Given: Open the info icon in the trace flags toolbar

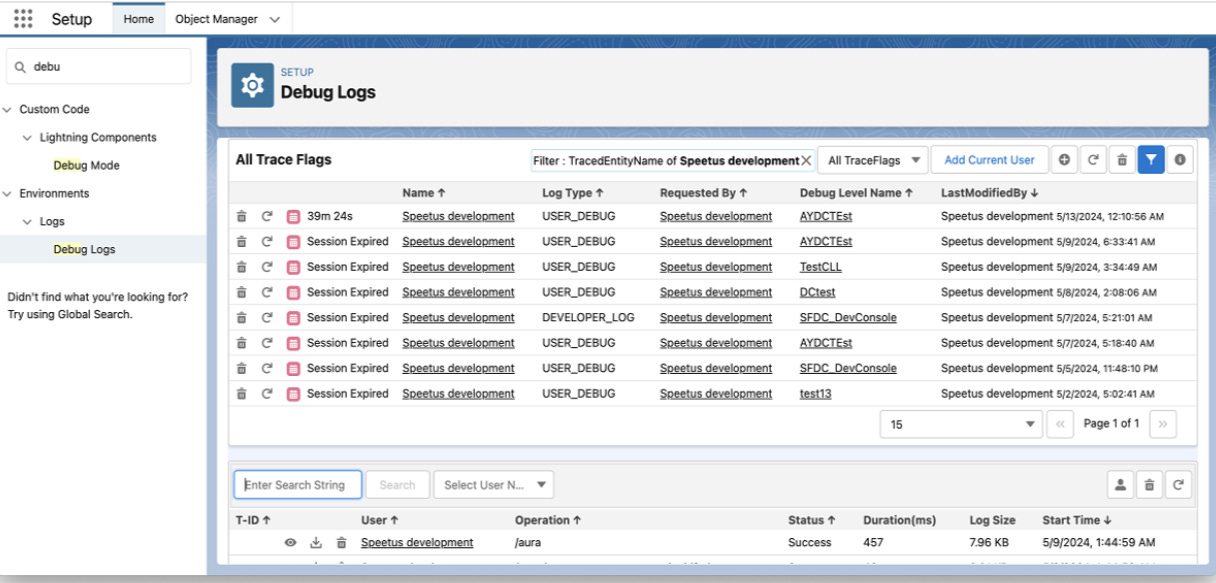Looking at the screenshot, I should 1180,160.
